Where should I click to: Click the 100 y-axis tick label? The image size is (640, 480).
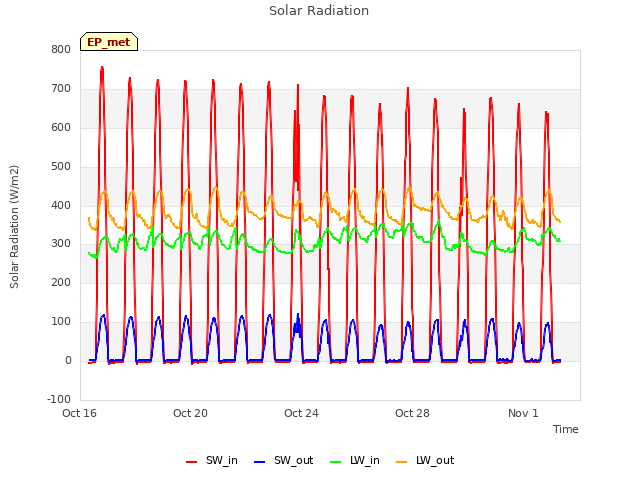point(61,322)
